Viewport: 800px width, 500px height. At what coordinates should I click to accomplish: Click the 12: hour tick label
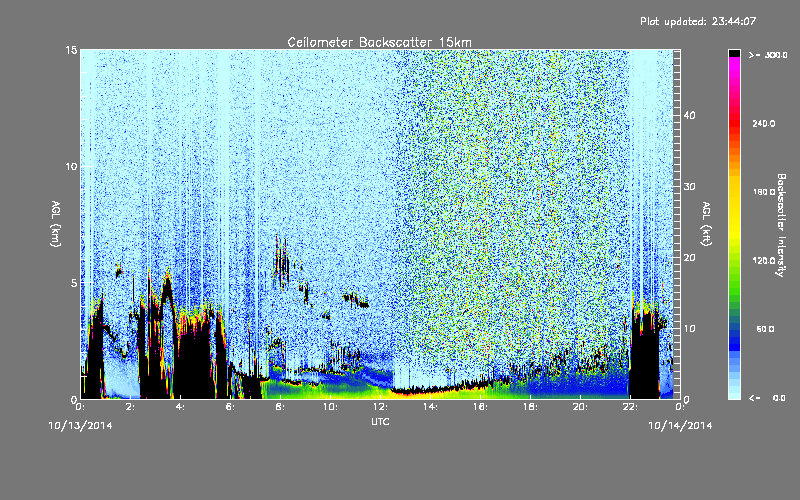pyautogui.click(x=380, y=407)
